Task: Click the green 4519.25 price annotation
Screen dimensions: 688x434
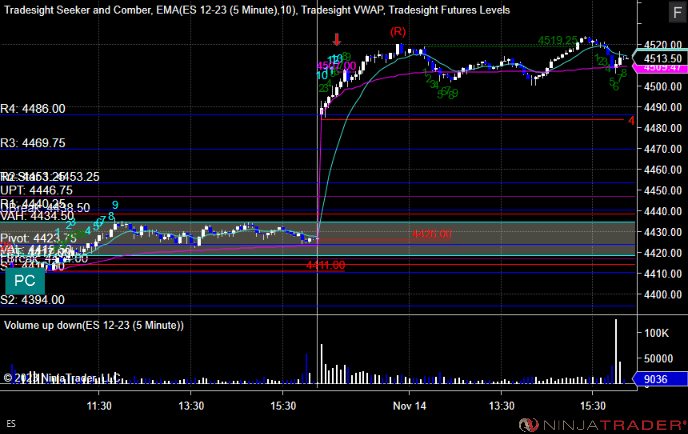Action: point(558,40)
